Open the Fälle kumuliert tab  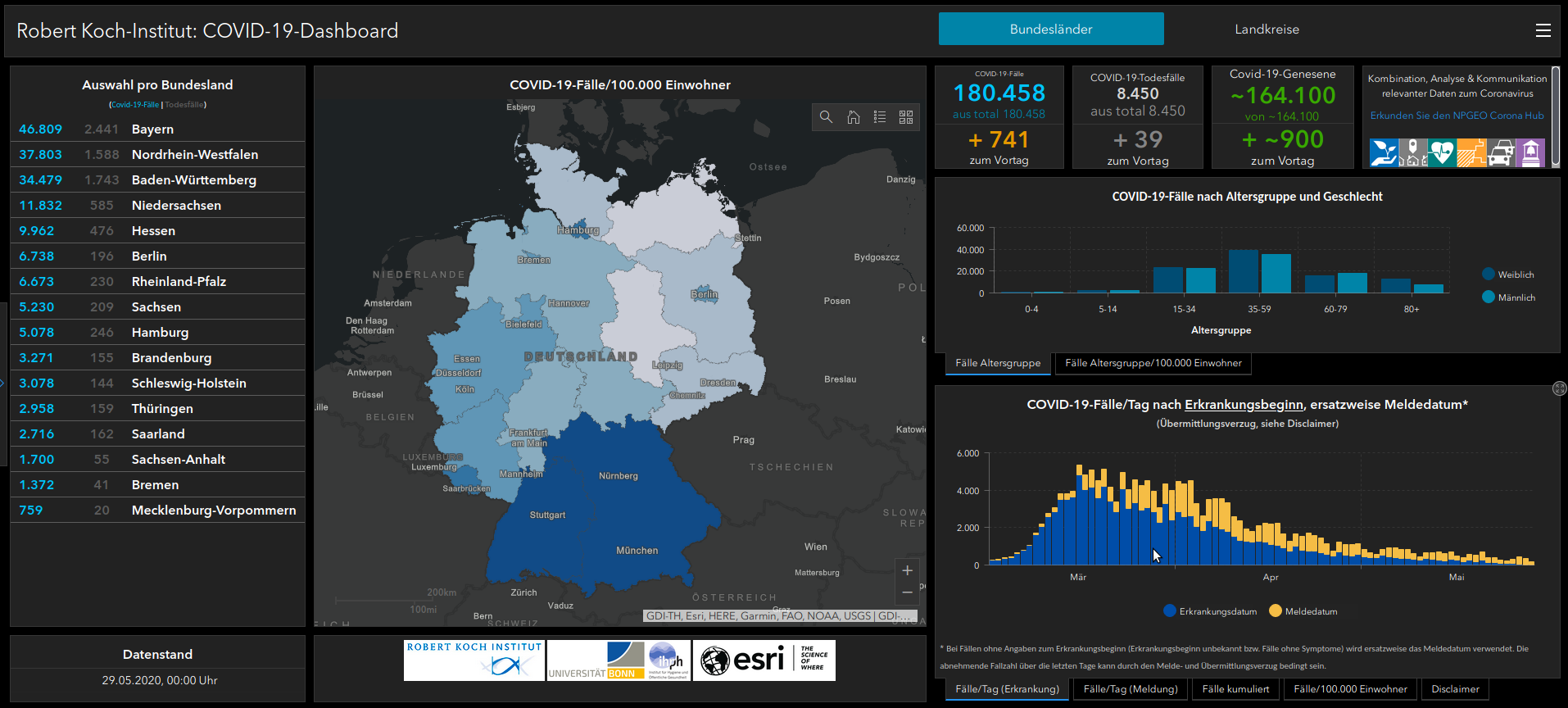[1235, 689]
